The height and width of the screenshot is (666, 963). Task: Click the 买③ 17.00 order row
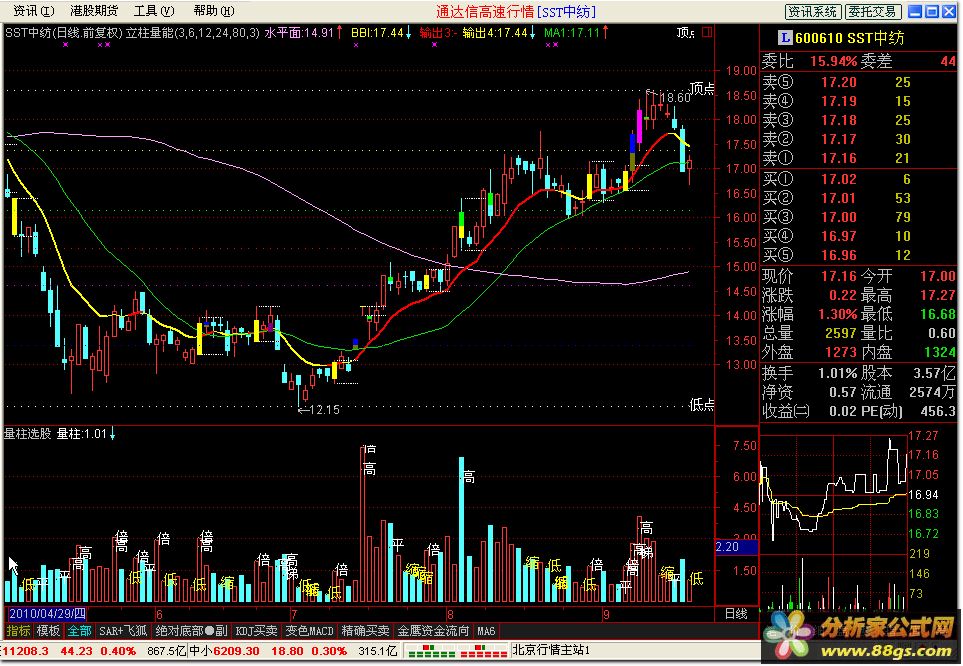click(x=858, y=217)
